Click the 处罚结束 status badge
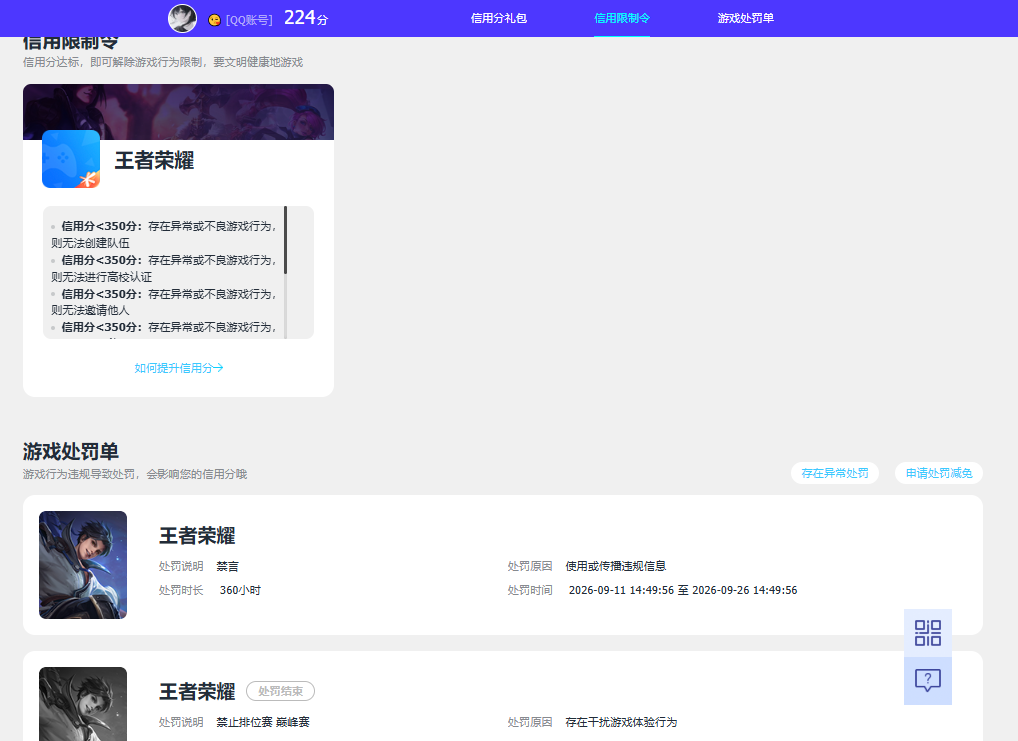This screenshot has height=741, width=1018. click(x=280, y=691)
